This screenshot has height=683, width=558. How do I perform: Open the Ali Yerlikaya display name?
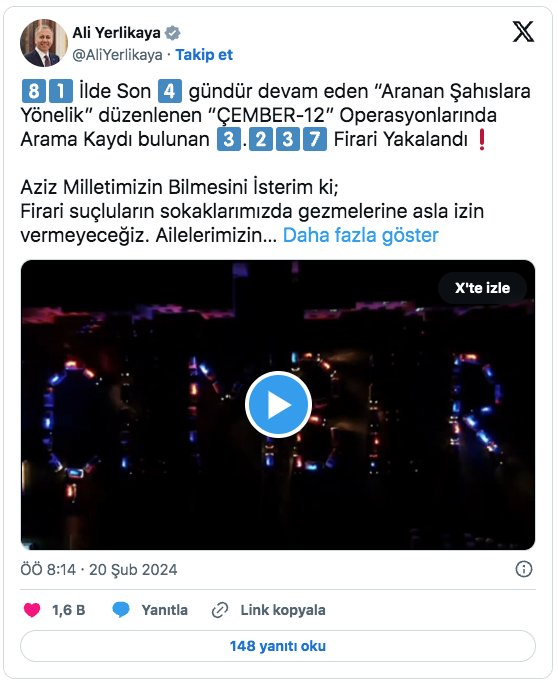(x=116, y=33)
